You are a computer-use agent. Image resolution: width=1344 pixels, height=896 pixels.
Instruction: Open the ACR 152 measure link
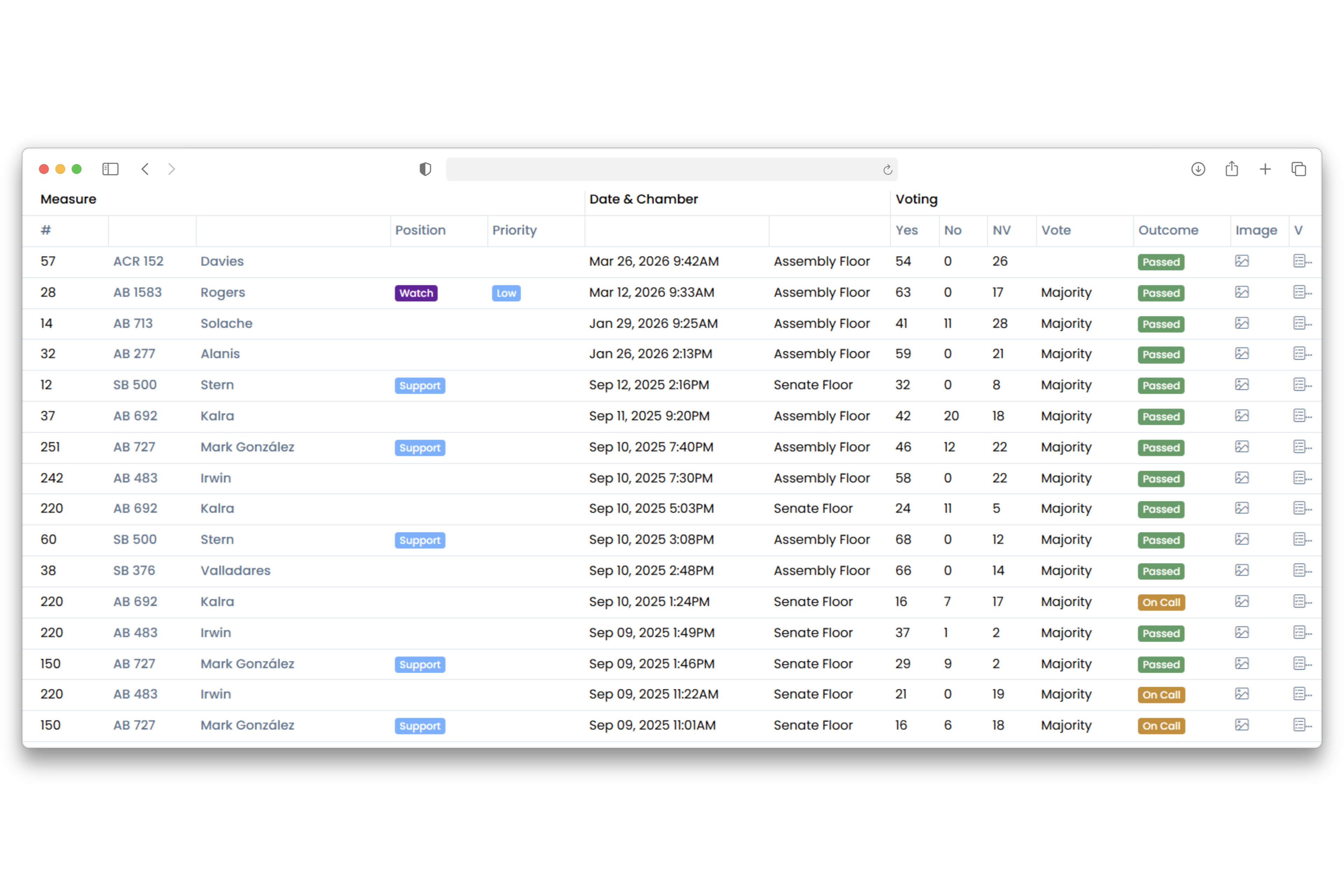point(138,261)
